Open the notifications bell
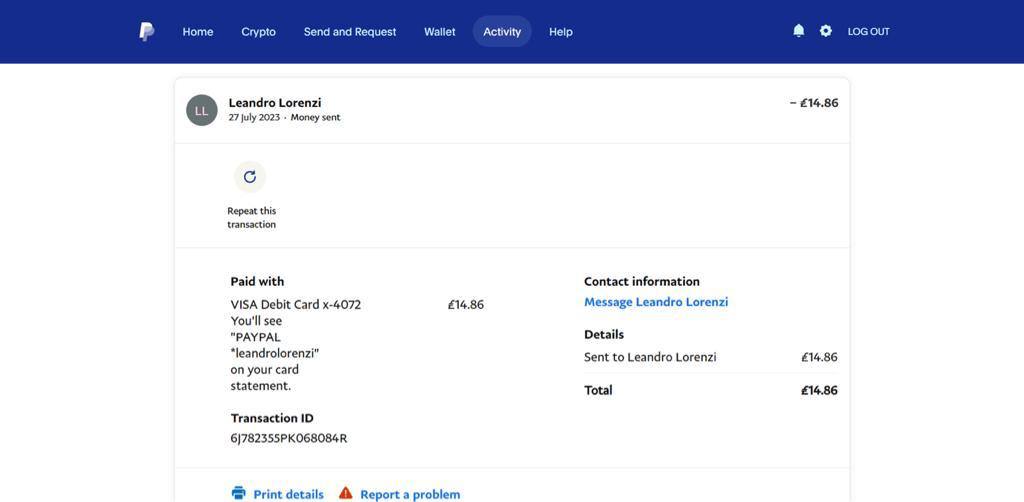 pyautogui.click(x=798, y=31)
